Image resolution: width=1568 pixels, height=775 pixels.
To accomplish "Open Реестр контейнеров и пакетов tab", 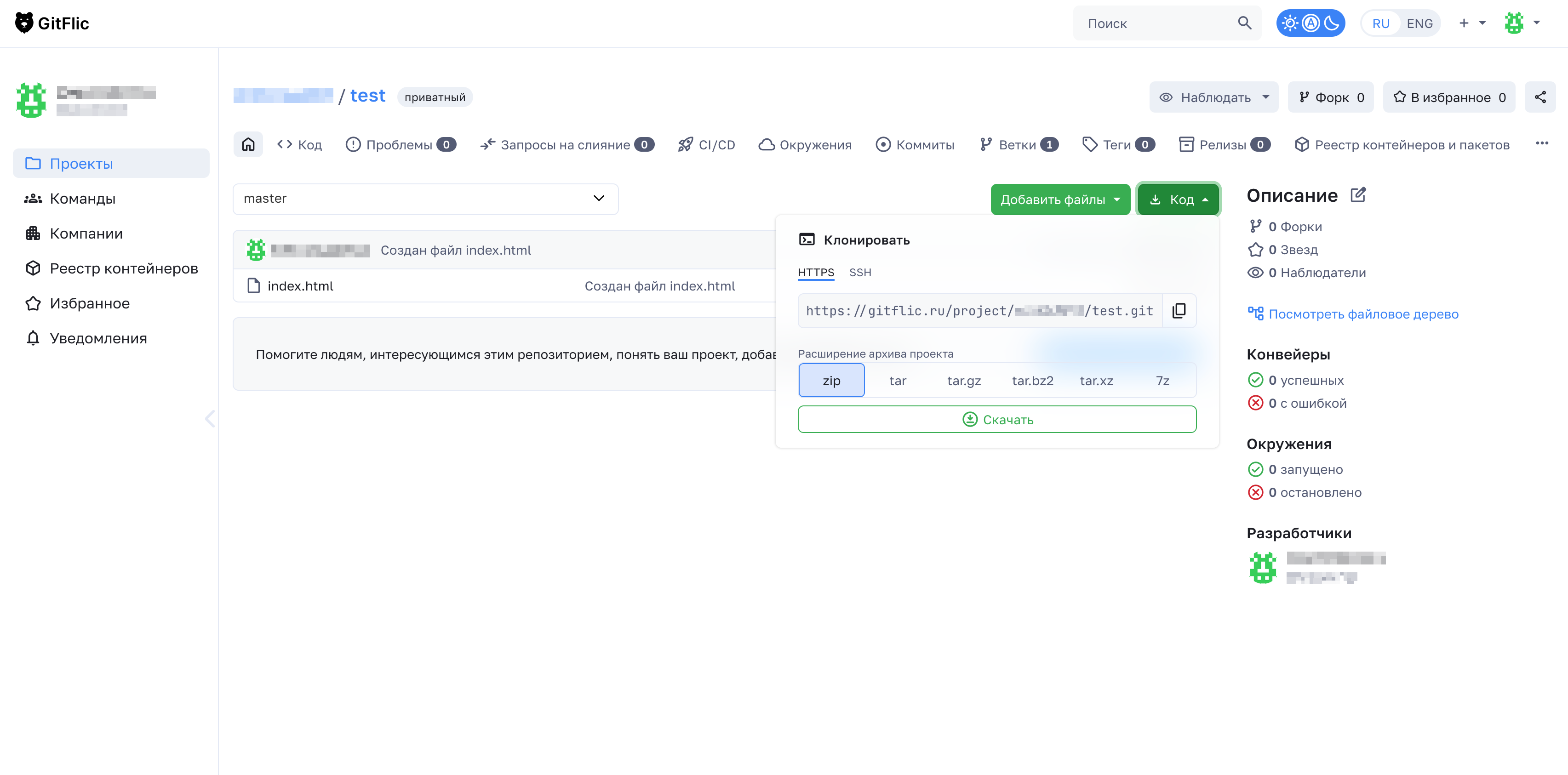I will coord(1402,144).
